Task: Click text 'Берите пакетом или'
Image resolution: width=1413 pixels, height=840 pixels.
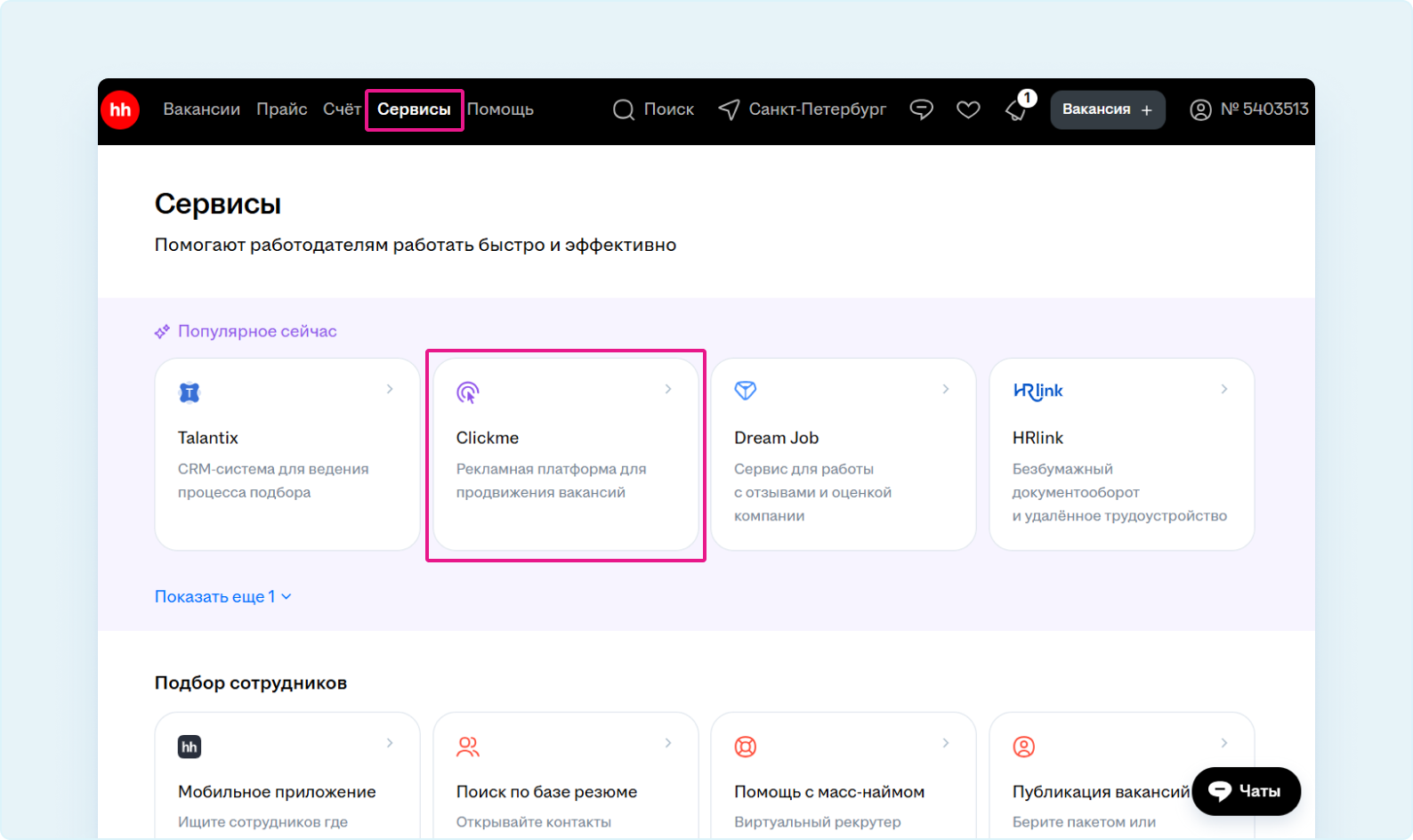Action: tap(1084, 822)
